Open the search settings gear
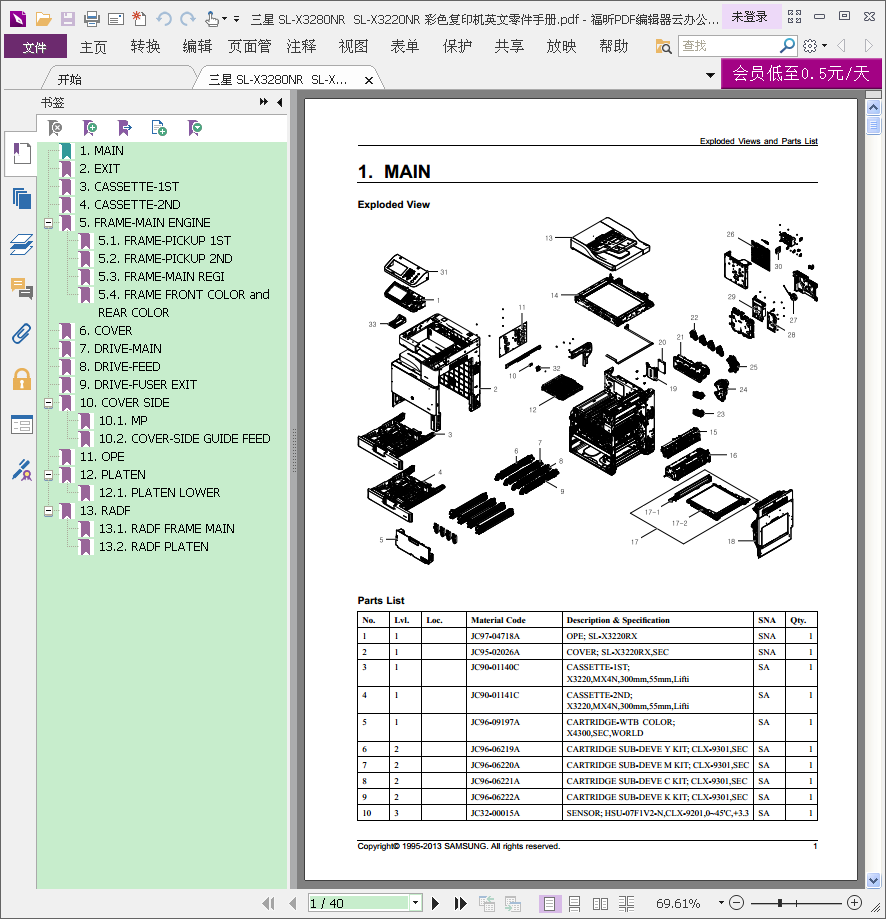 point(810,46)
